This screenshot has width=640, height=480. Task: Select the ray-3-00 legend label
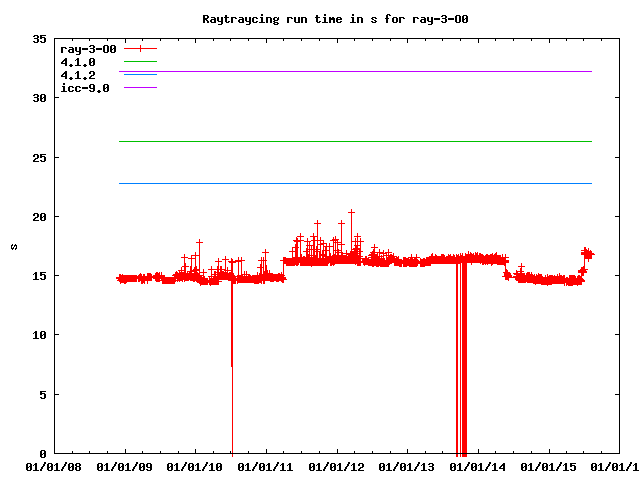[88, 49]
